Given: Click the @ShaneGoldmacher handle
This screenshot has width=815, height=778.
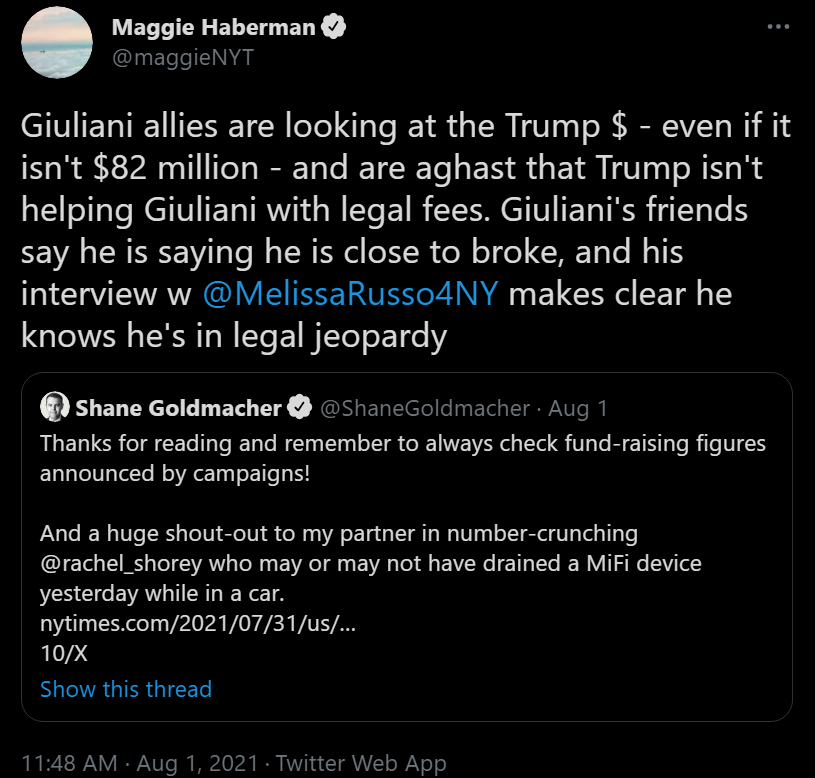Looking at the screenshot, I should point(423,407).
